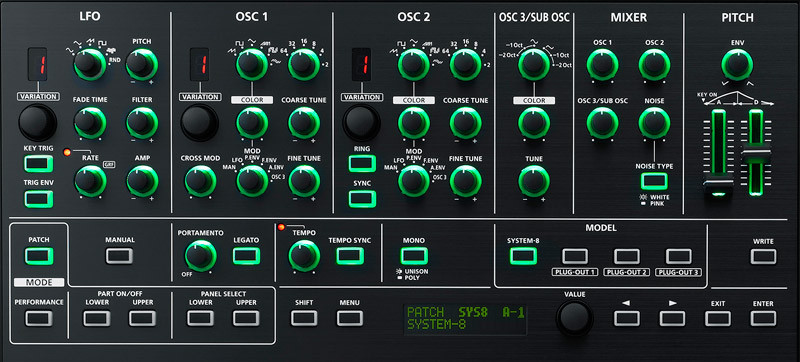800x362 pixels.
Task: Toggle PART ON/OFF UPPER button
Action: click(x=142, y=318)
